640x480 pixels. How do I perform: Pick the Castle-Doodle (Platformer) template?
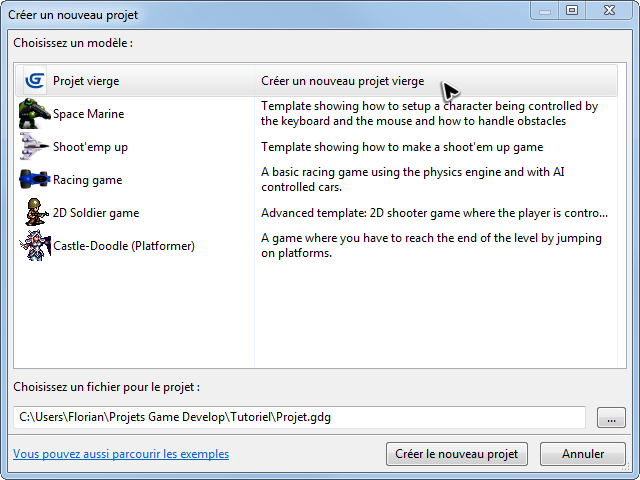pos(124,246)
